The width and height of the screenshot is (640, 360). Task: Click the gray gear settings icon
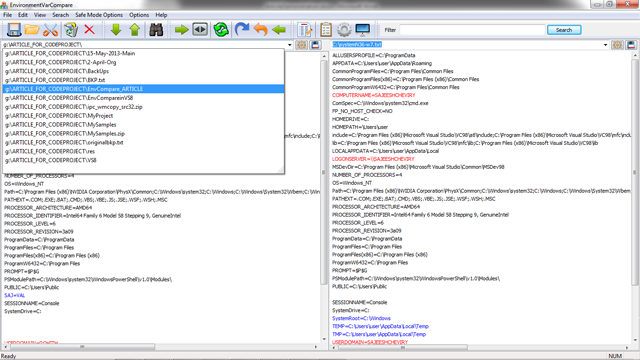pos(344,30)
